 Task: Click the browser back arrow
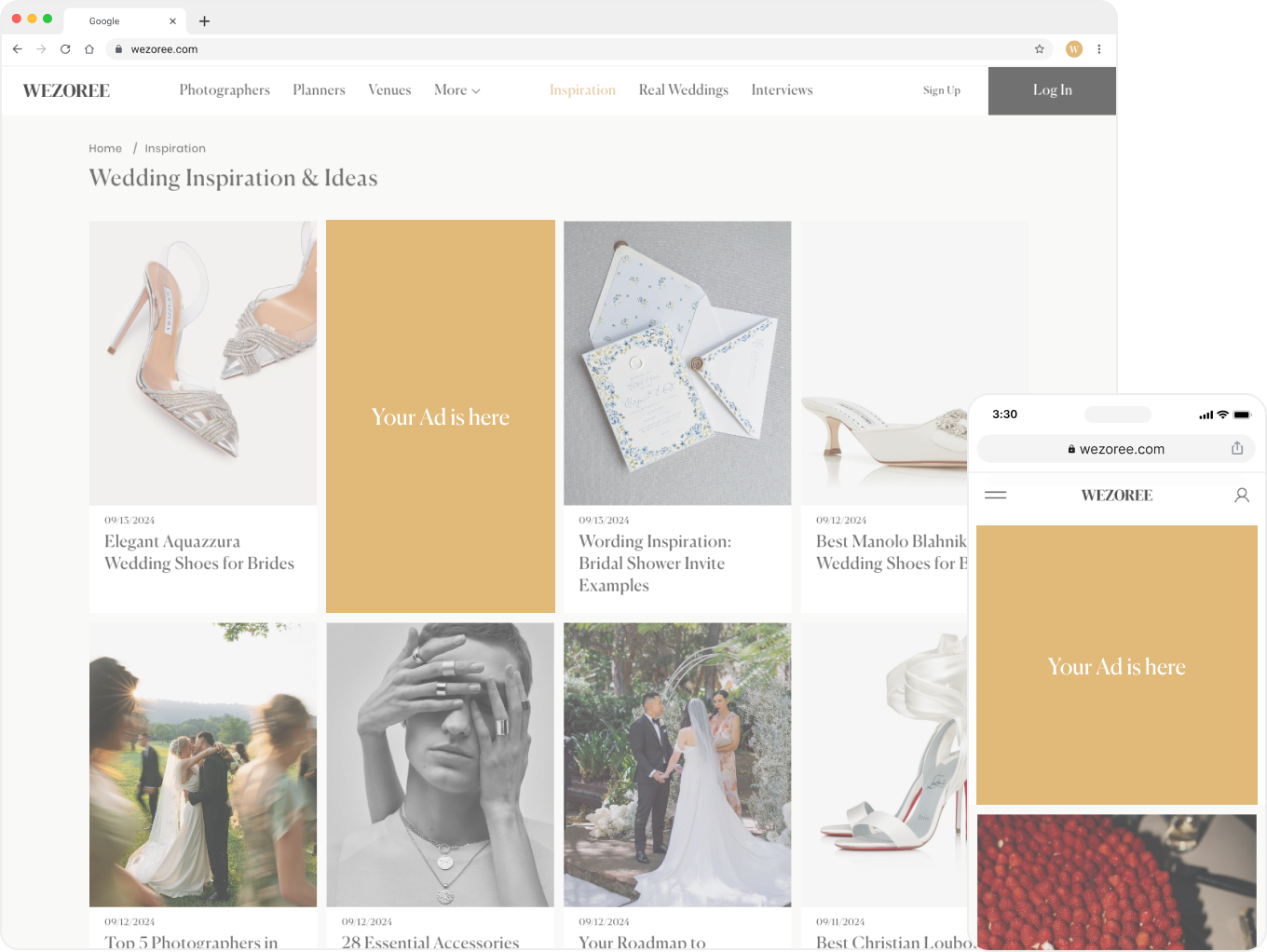pyautogui.click(x=17, y=49)
